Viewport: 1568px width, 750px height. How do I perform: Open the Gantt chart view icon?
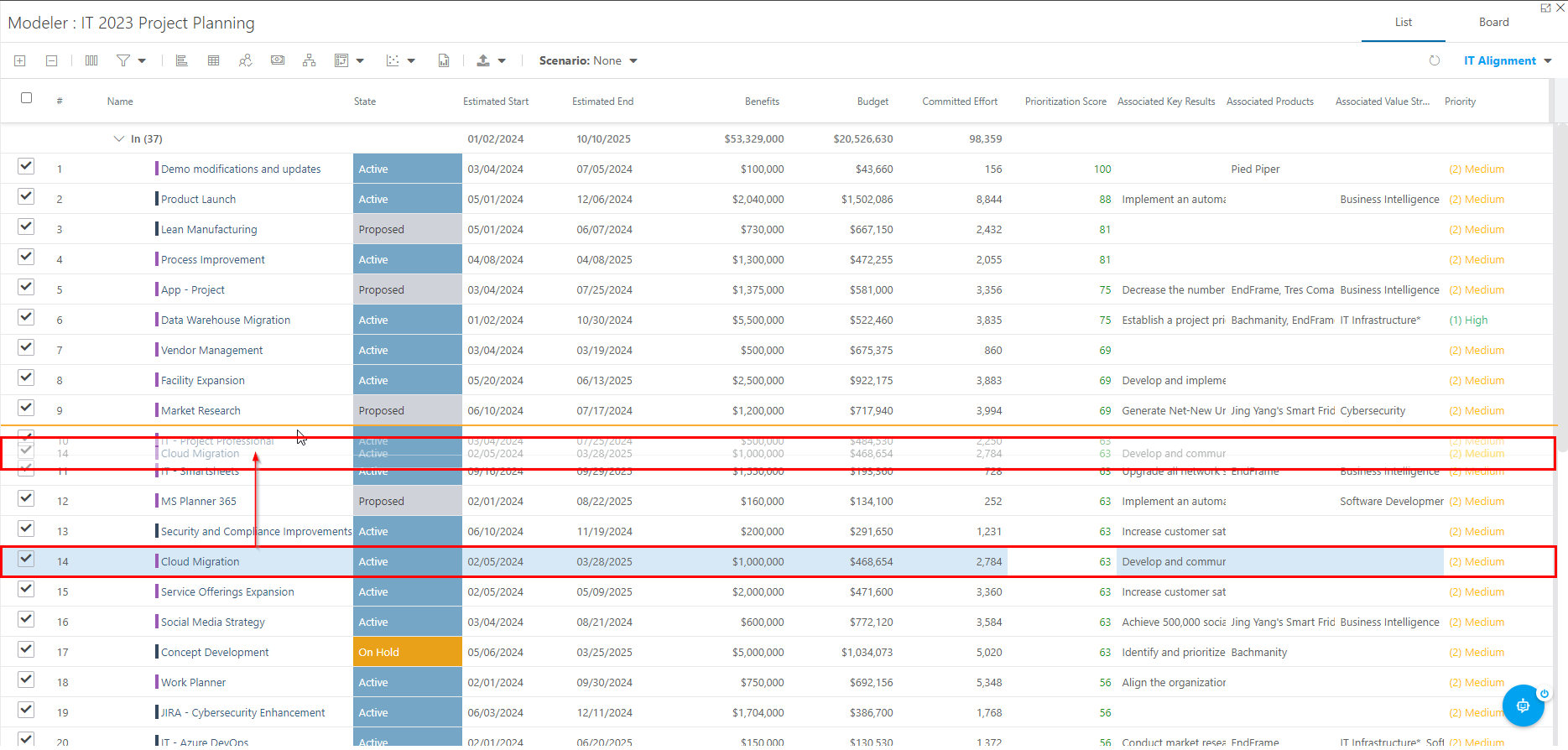tap(181, 60)
